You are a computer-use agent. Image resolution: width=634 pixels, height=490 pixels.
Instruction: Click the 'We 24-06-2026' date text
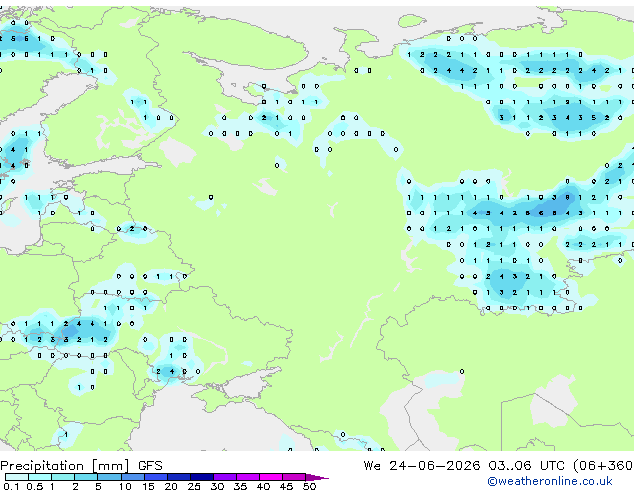(x=422, y=466)
